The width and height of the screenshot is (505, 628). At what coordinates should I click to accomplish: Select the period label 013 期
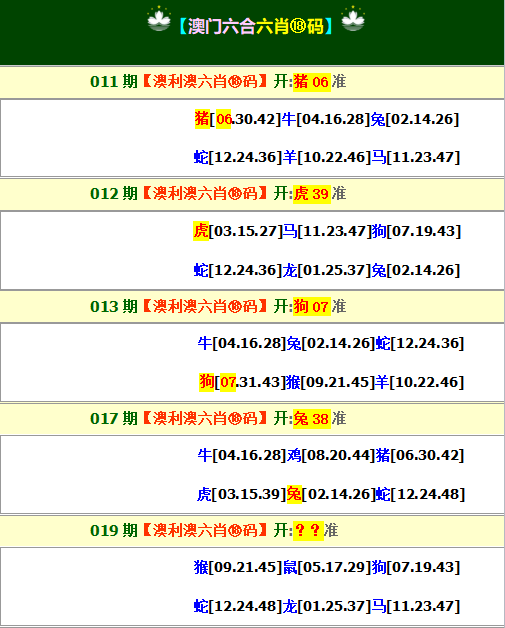pyautogui.click(x=114, y=306)
